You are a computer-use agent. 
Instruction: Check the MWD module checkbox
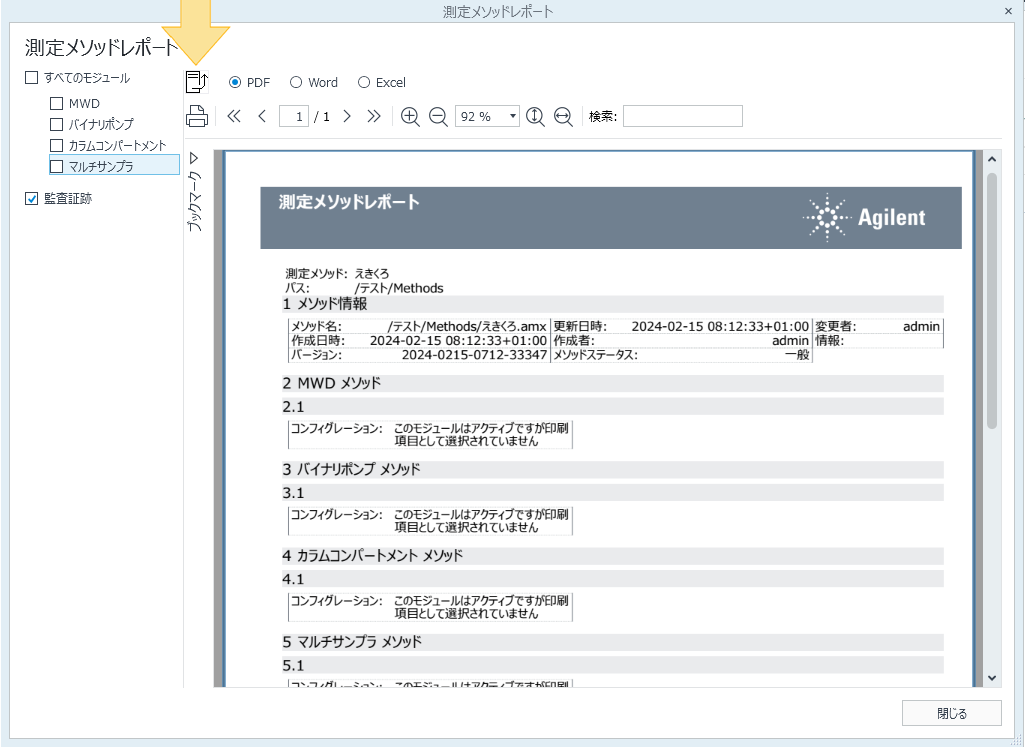57,103
